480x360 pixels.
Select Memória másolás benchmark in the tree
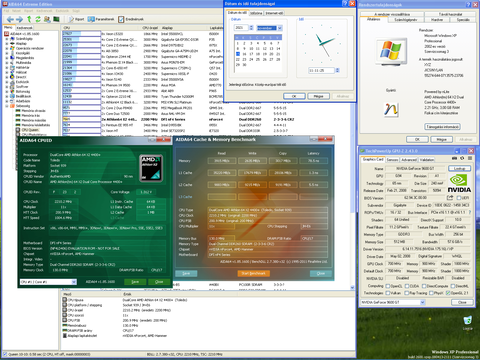(31, 120)
